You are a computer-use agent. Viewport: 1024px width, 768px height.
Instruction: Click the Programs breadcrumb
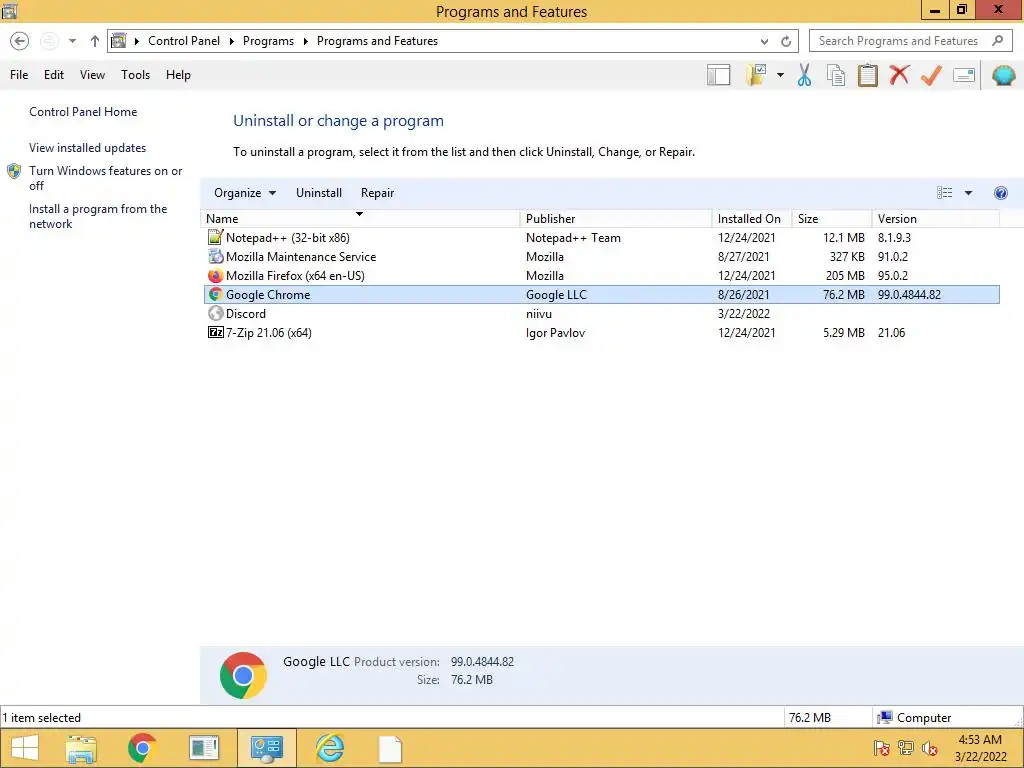(x=268, y=40)
